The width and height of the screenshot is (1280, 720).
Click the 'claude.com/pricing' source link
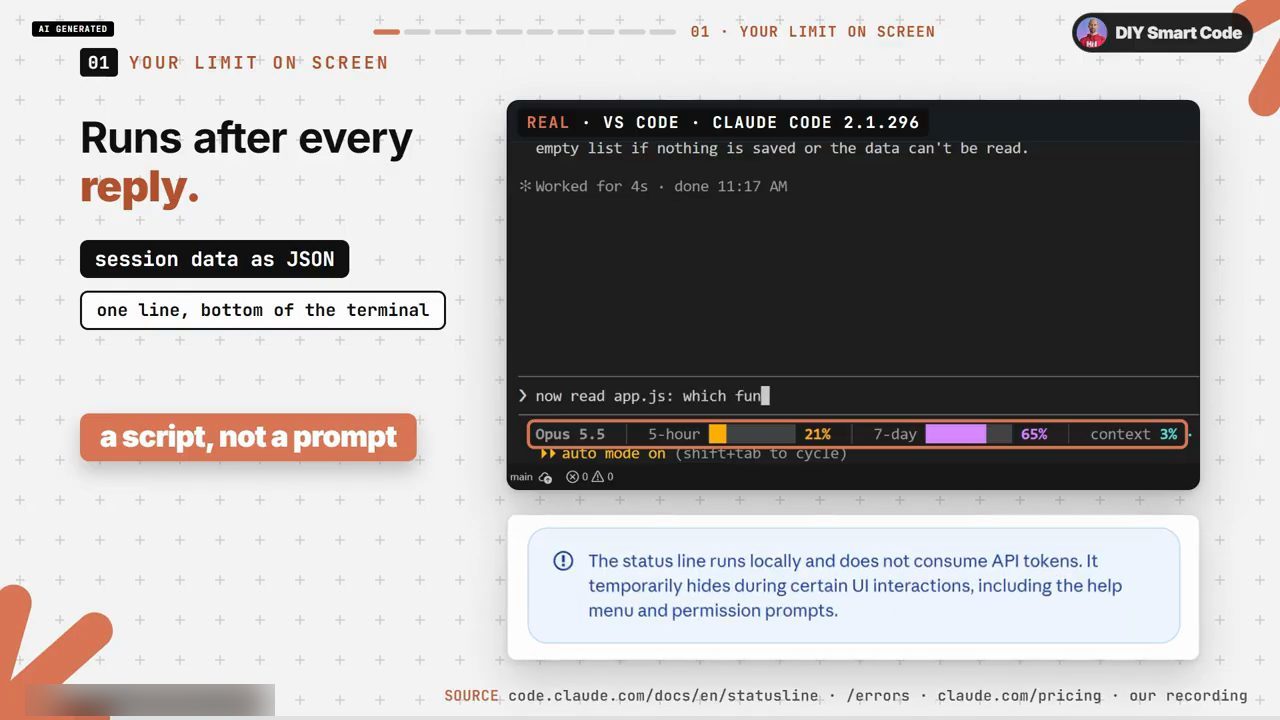[1019, 696]
